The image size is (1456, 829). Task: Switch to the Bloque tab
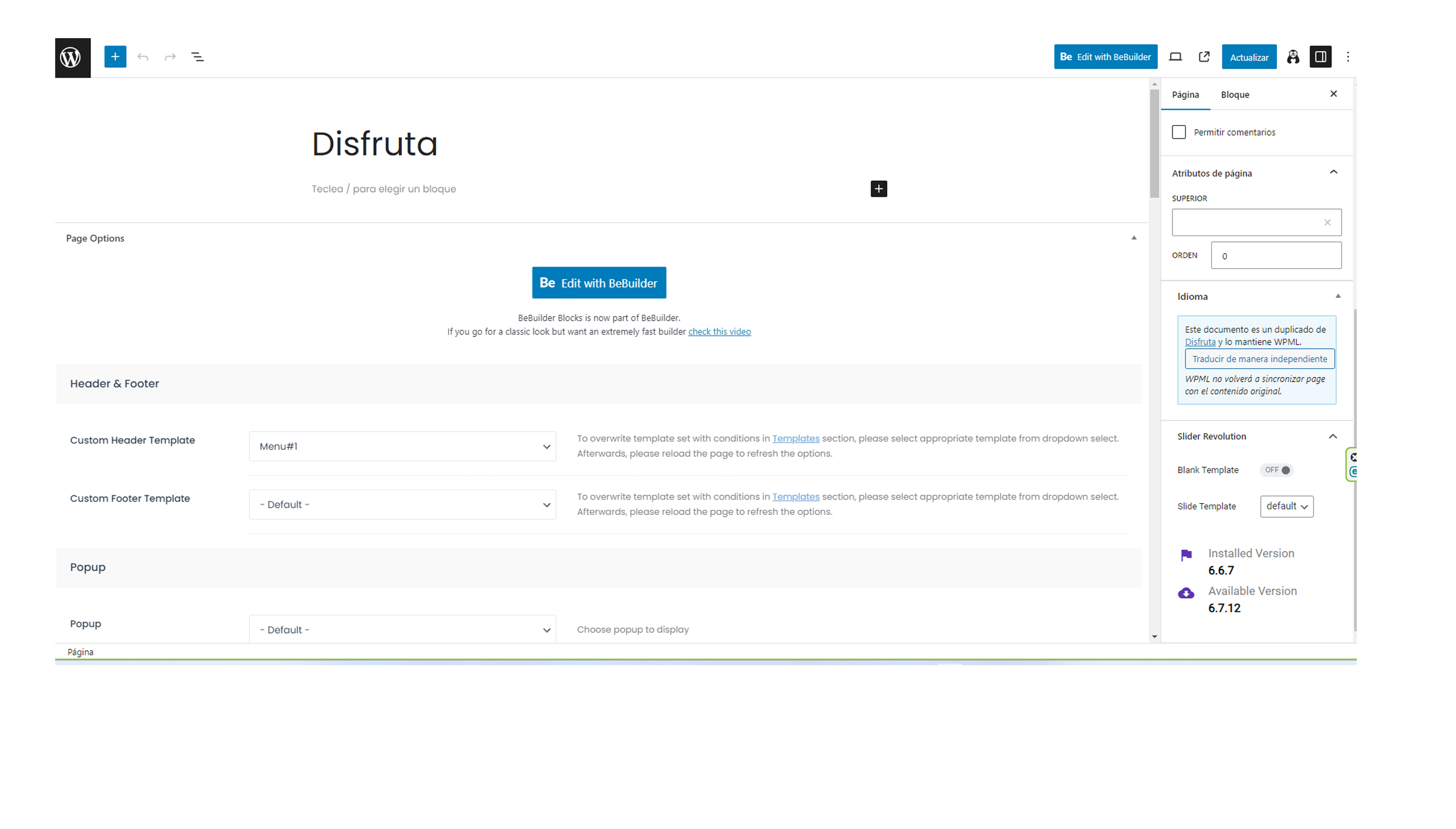pyautogui.click(x=1235, y=95)
